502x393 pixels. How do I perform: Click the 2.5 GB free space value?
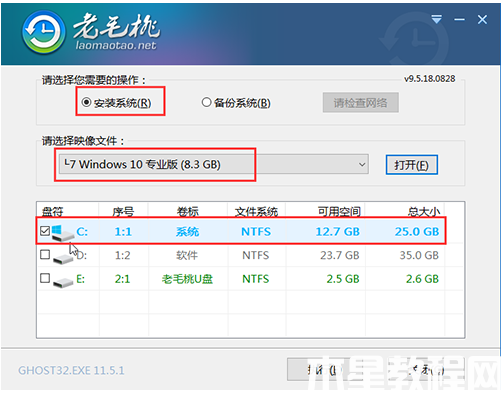tap(343, 279)
